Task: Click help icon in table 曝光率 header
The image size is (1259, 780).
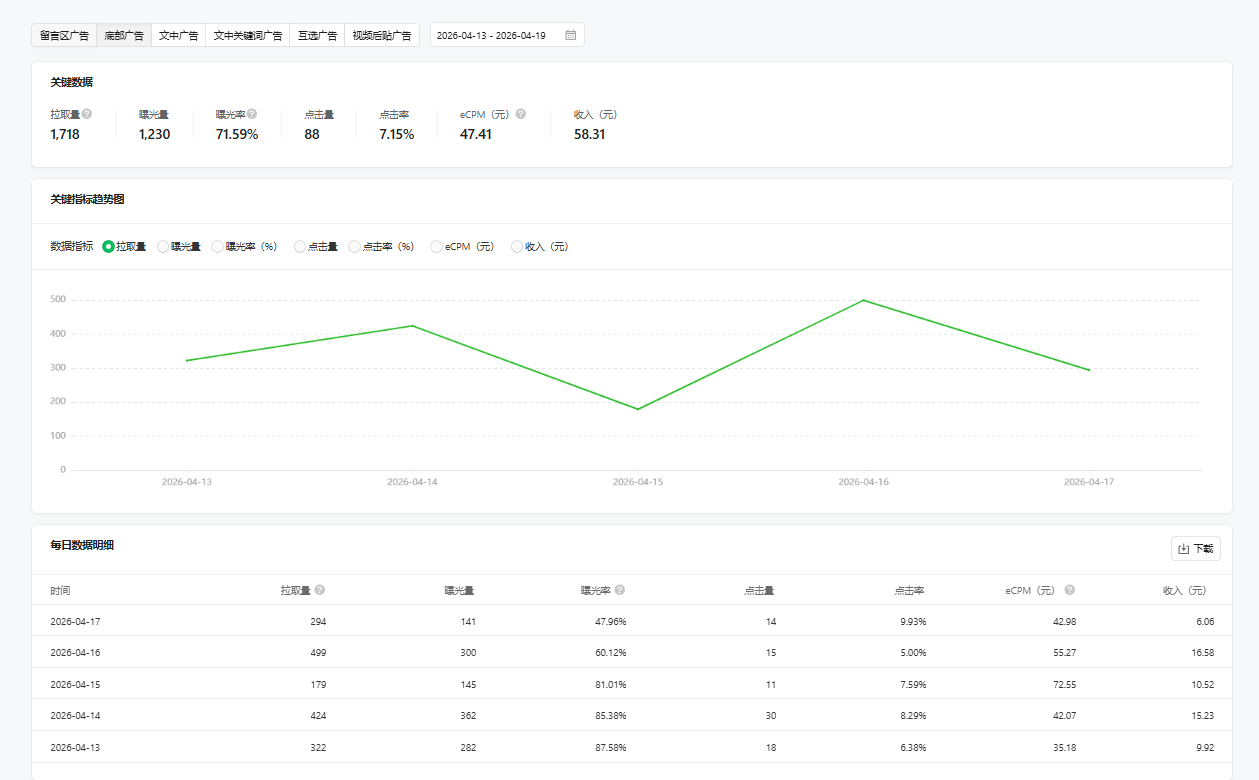Action: pyautogui.click(x=620, y=590)
